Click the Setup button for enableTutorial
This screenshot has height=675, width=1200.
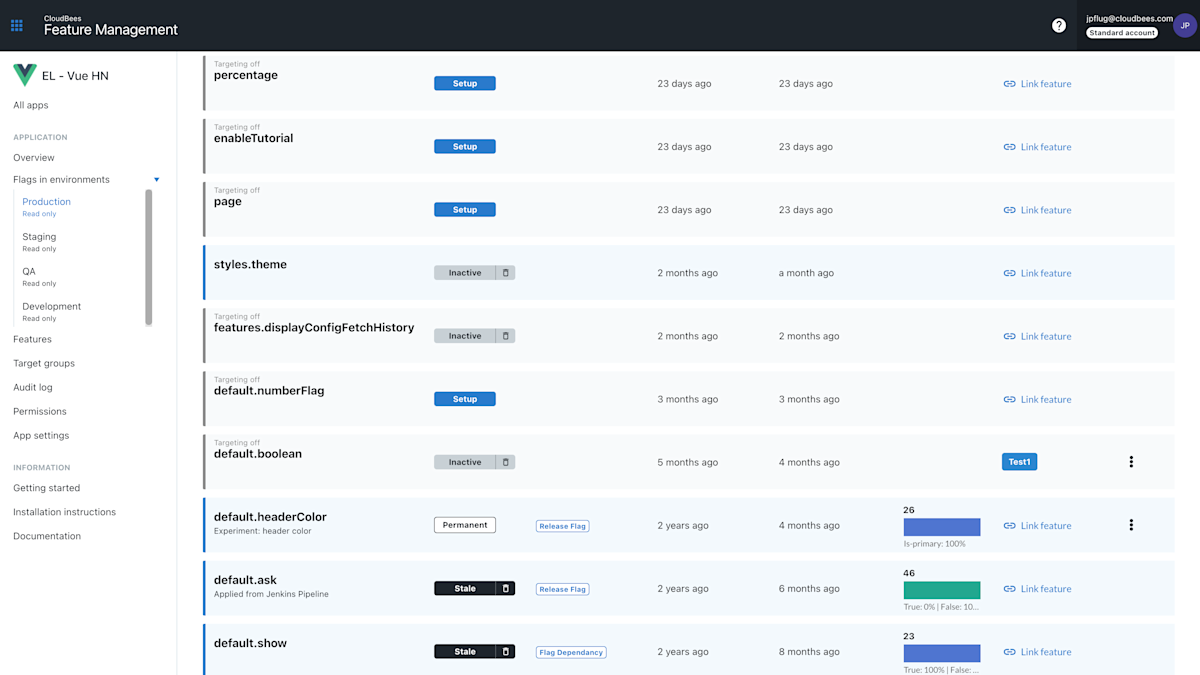point(464,146)
